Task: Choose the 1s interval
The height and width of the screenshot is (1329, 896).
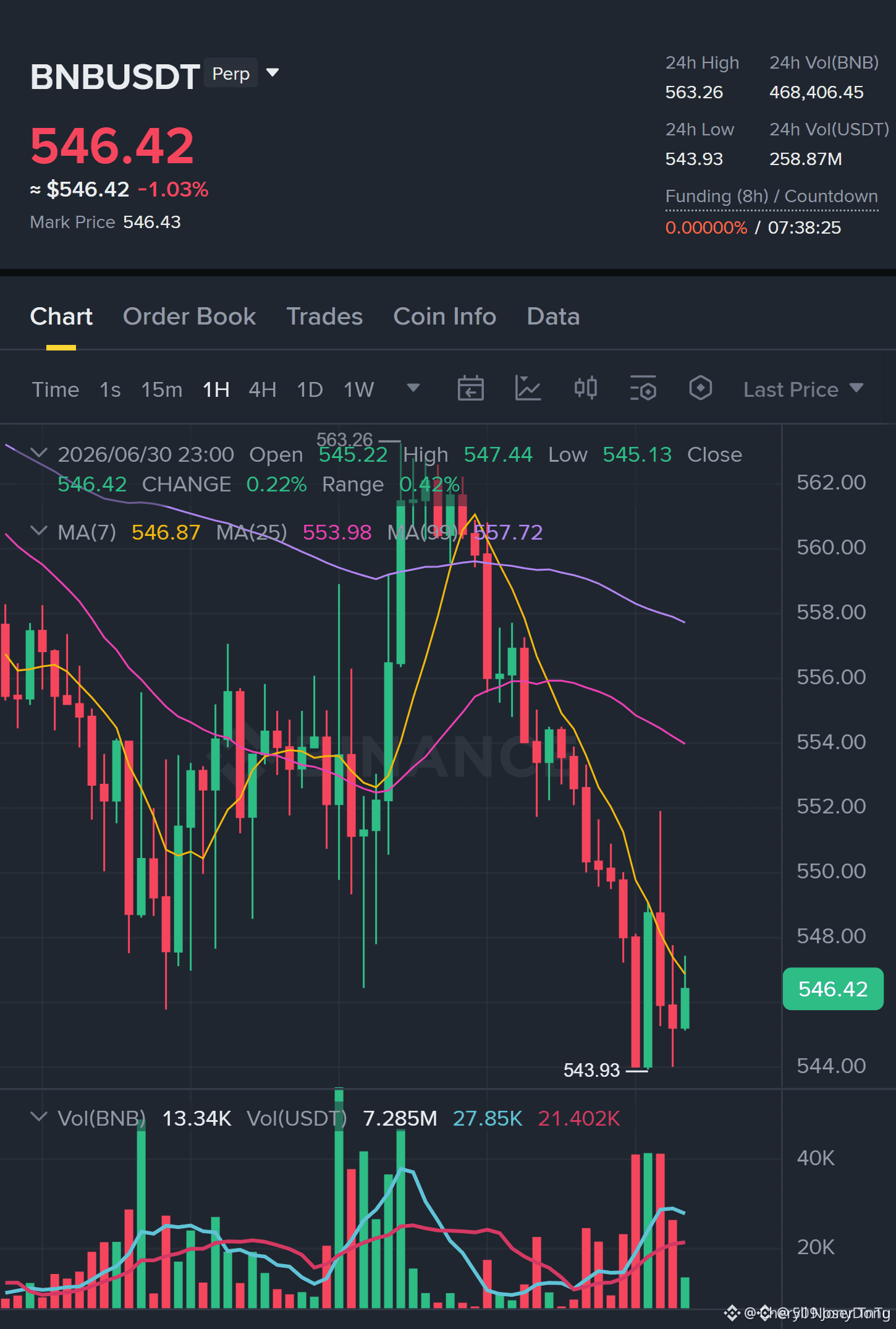Action: pyautogui.click(x=110, y=389)
